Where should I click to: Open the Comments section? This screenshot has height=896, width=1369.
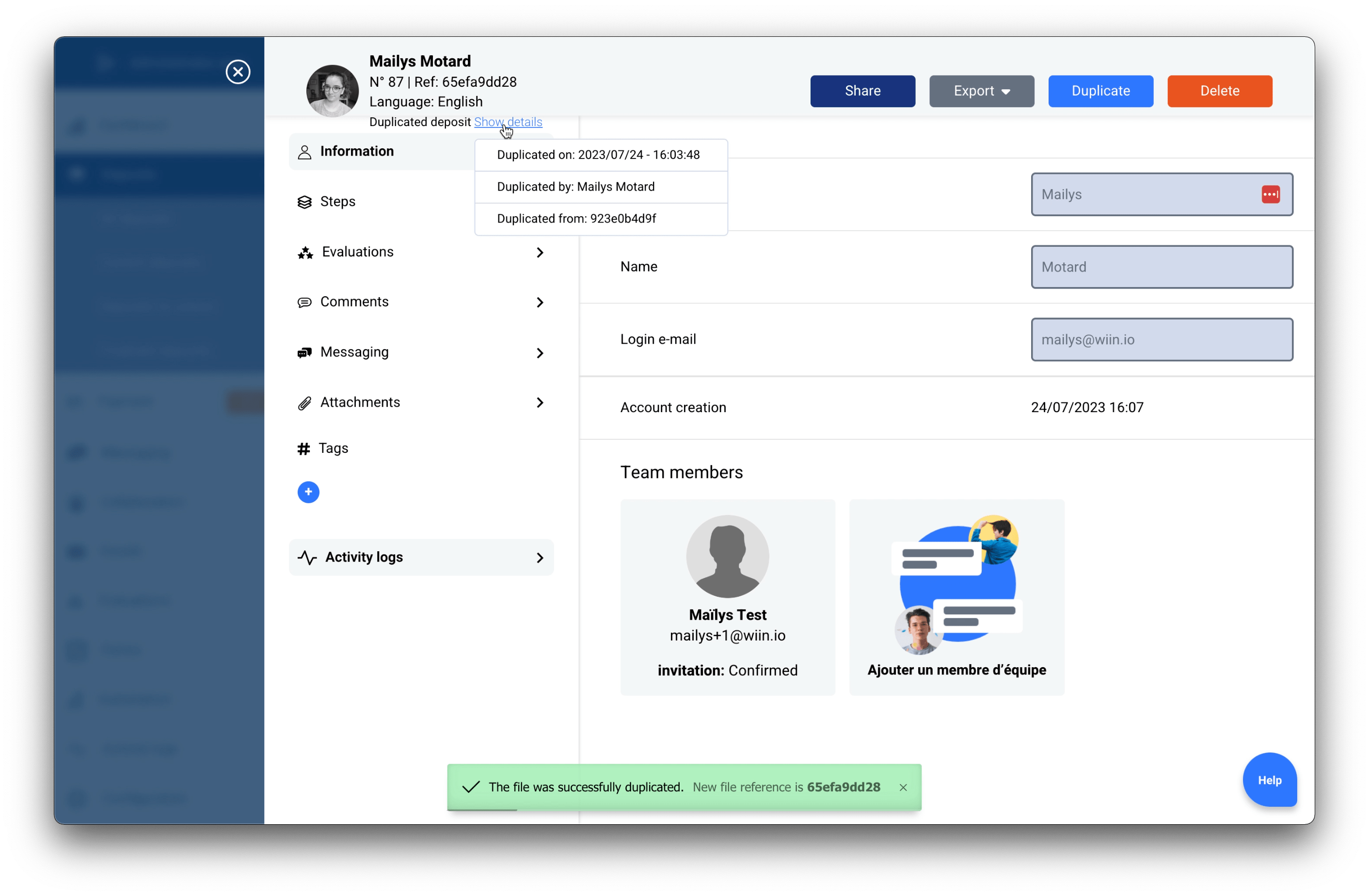tap(421, 302)
